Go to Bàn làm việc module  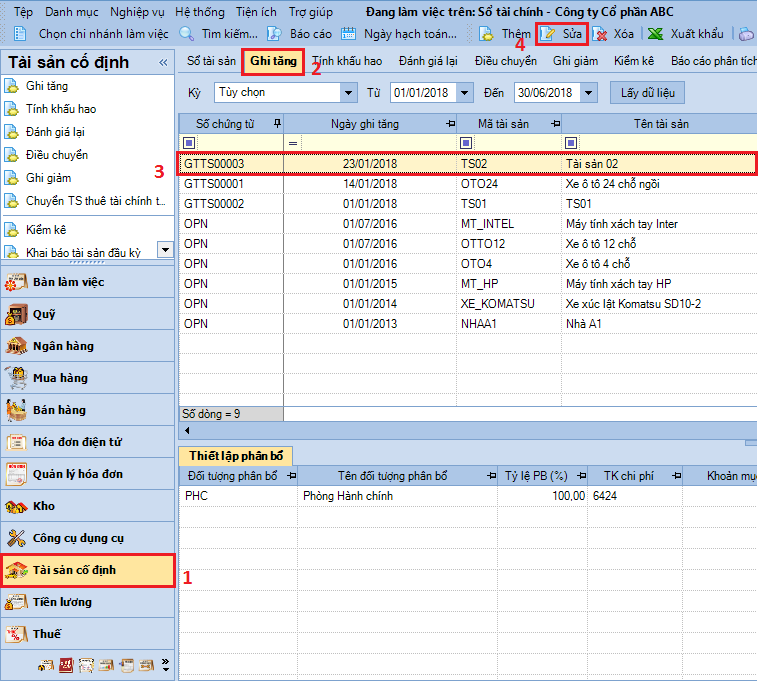(87, 282)
